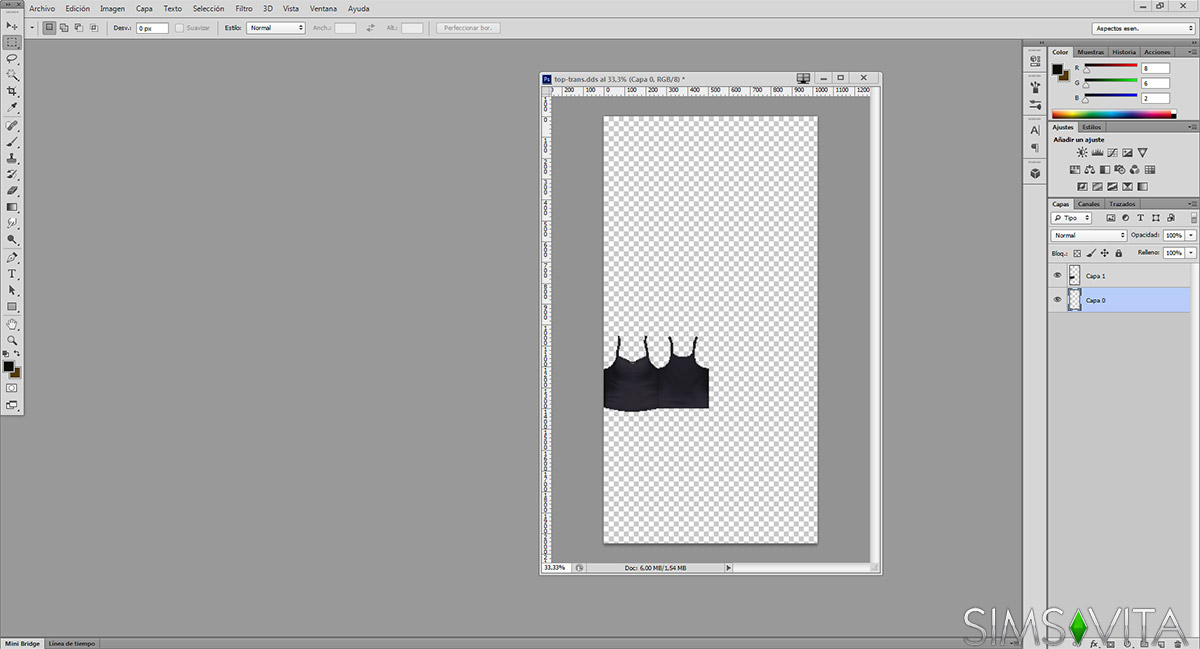
Task: Select the Brush tool
Action: click(12, 142)
